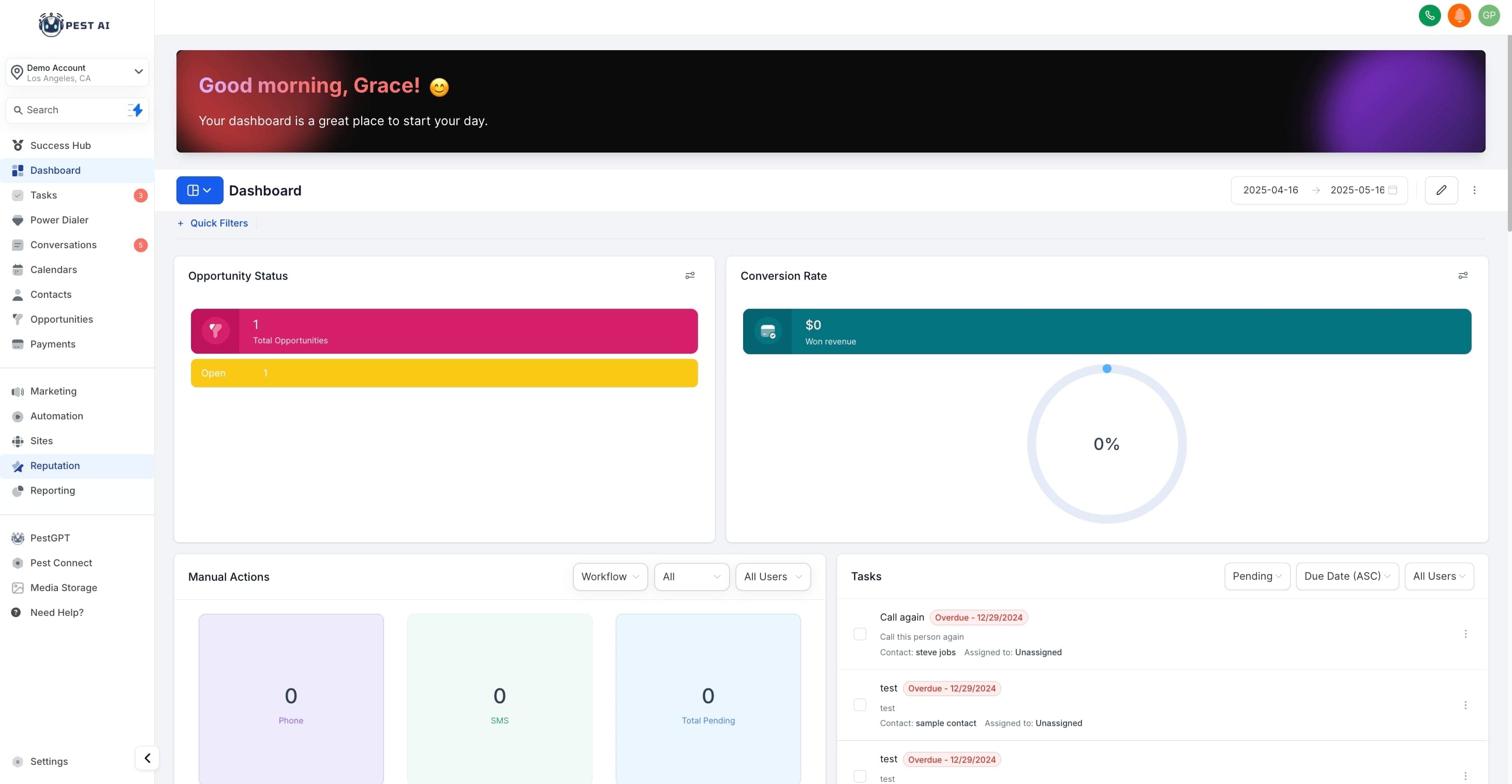The image size is (1512, 784).
Task: Click the sample contact link
Action: click(x=945, y=723)
